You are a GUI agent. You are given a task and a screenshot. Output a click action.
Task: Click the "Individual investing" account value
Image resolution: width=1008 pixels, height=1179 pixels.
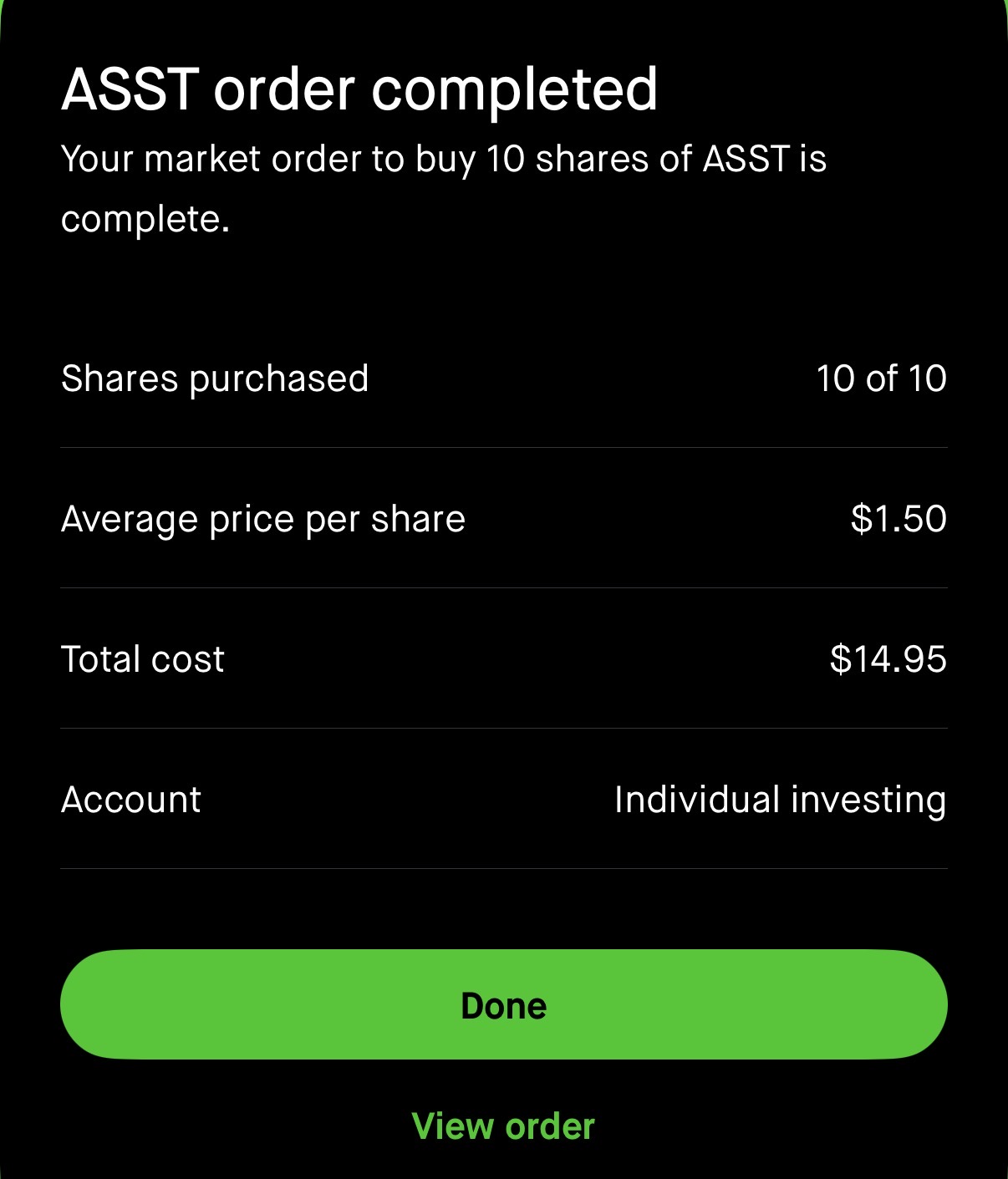coord(780,800)
